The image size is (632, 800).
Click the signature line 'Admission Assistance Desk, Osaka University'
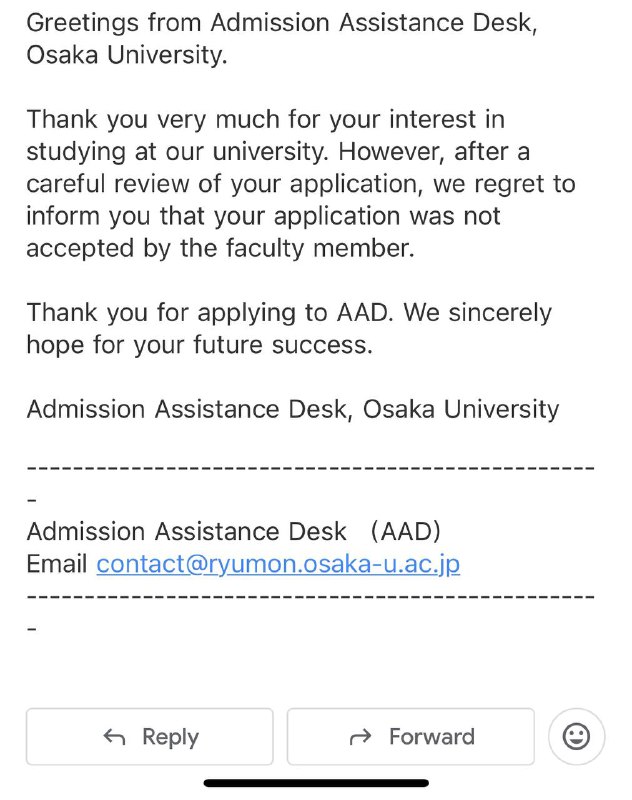pyautogui.click(x=292, y=409)
